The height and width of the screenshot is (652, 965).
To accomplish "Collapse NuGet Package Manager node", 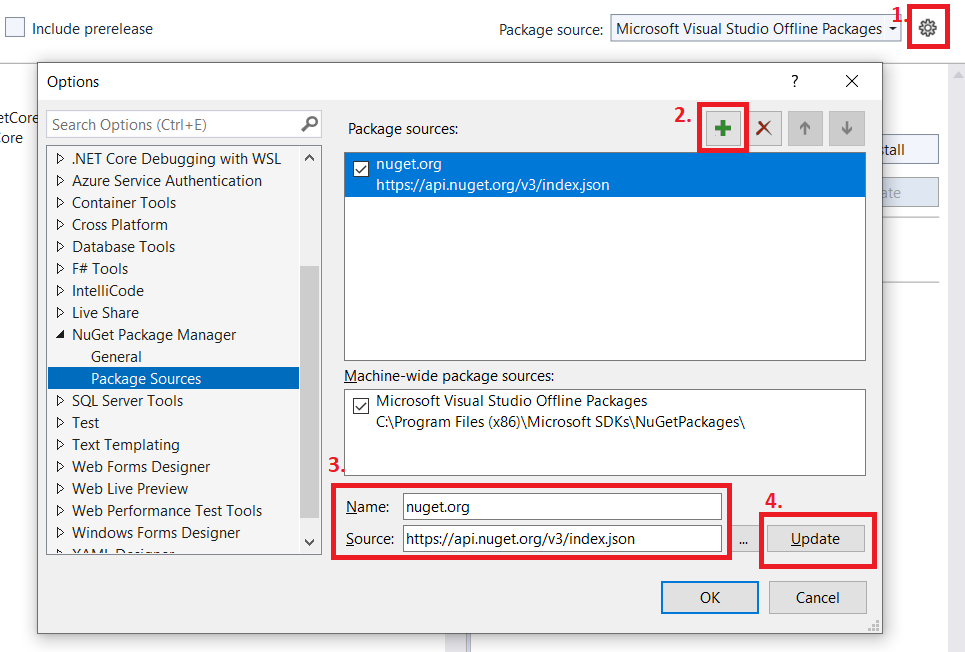I will [60, 334].
